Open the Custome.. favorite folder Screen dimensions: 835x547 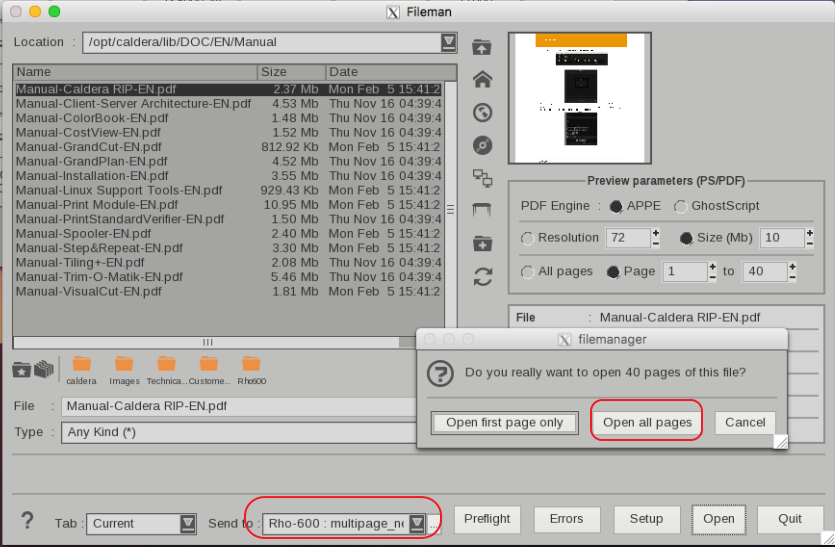209,371
